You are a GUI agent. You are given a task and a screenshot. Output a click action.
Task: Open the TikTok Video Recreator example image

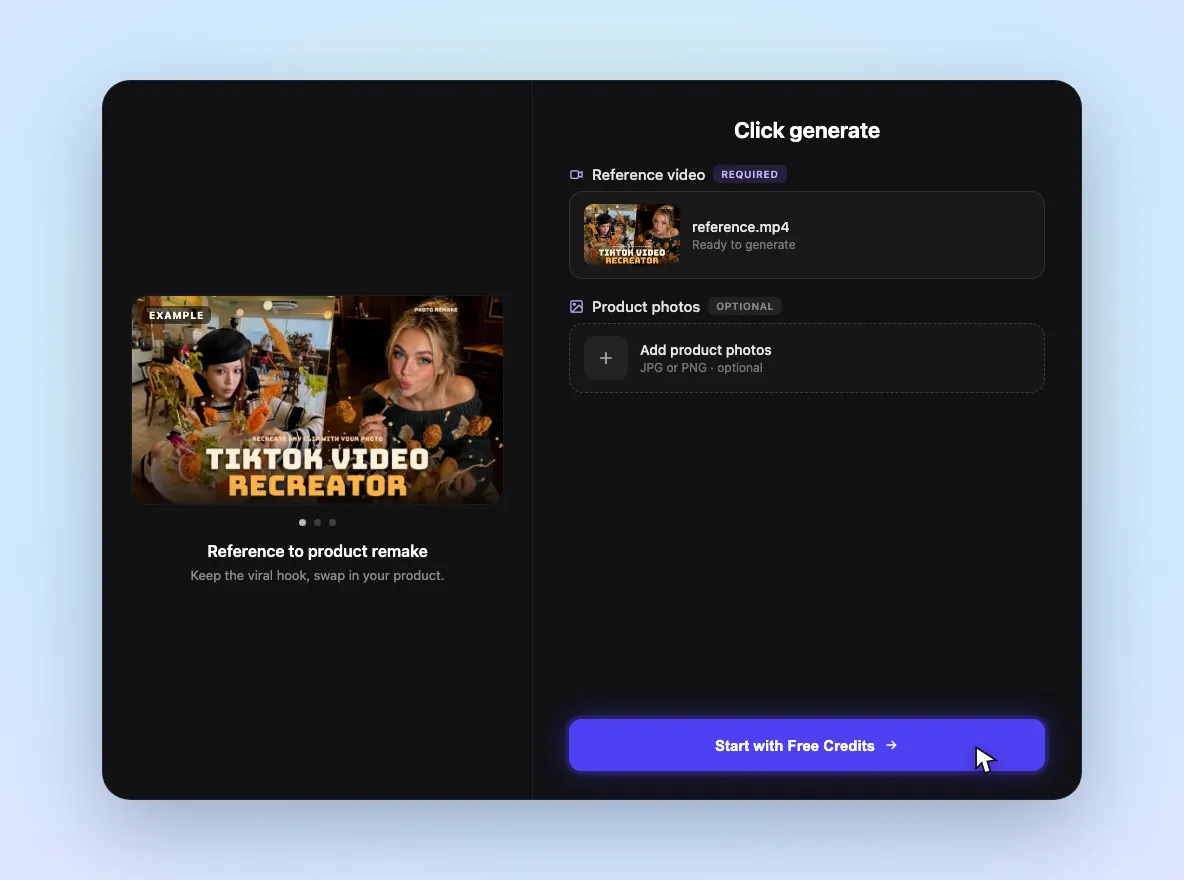click(317, 400)
